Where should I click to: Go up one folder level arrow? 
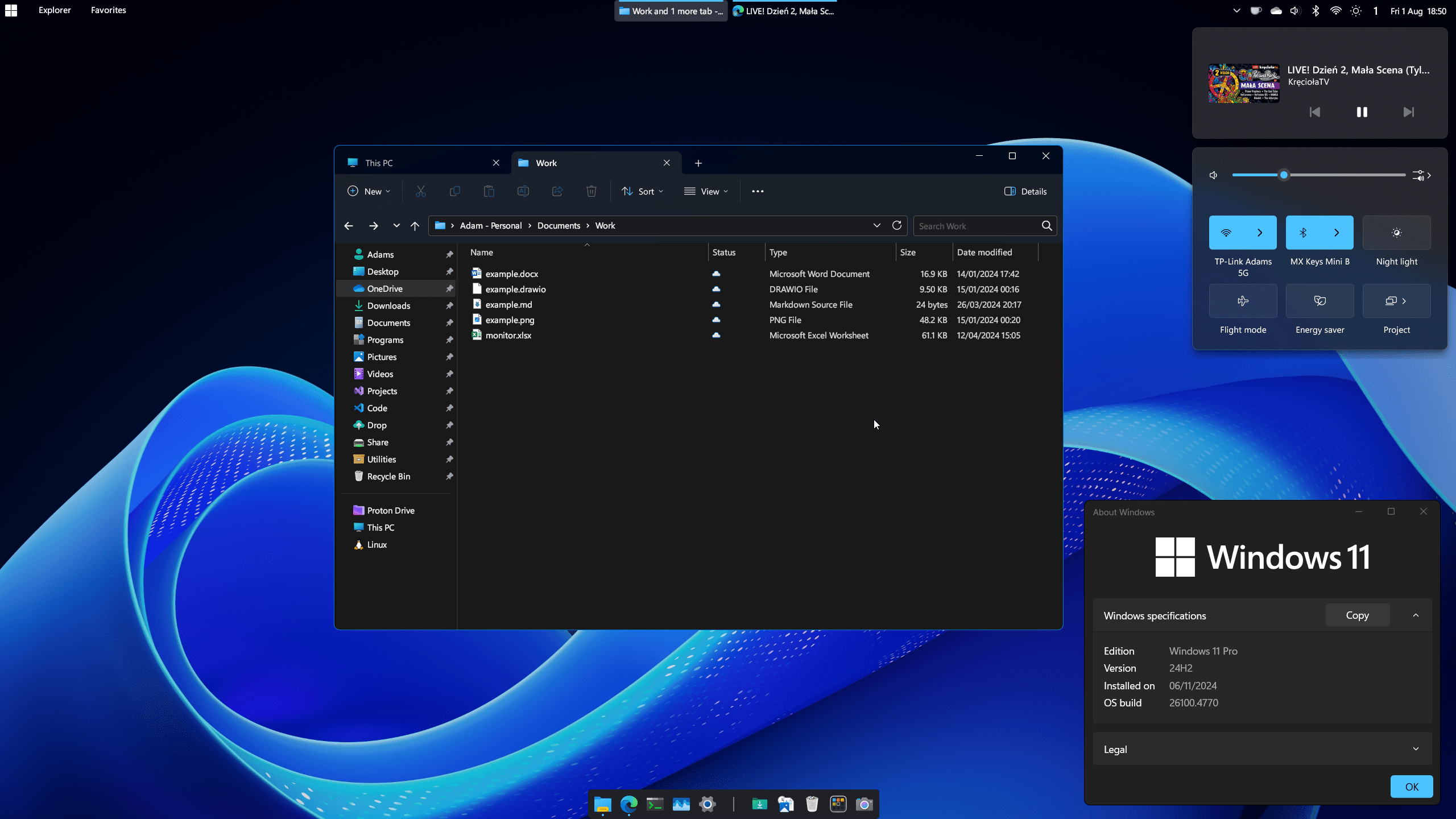point(415,226)
